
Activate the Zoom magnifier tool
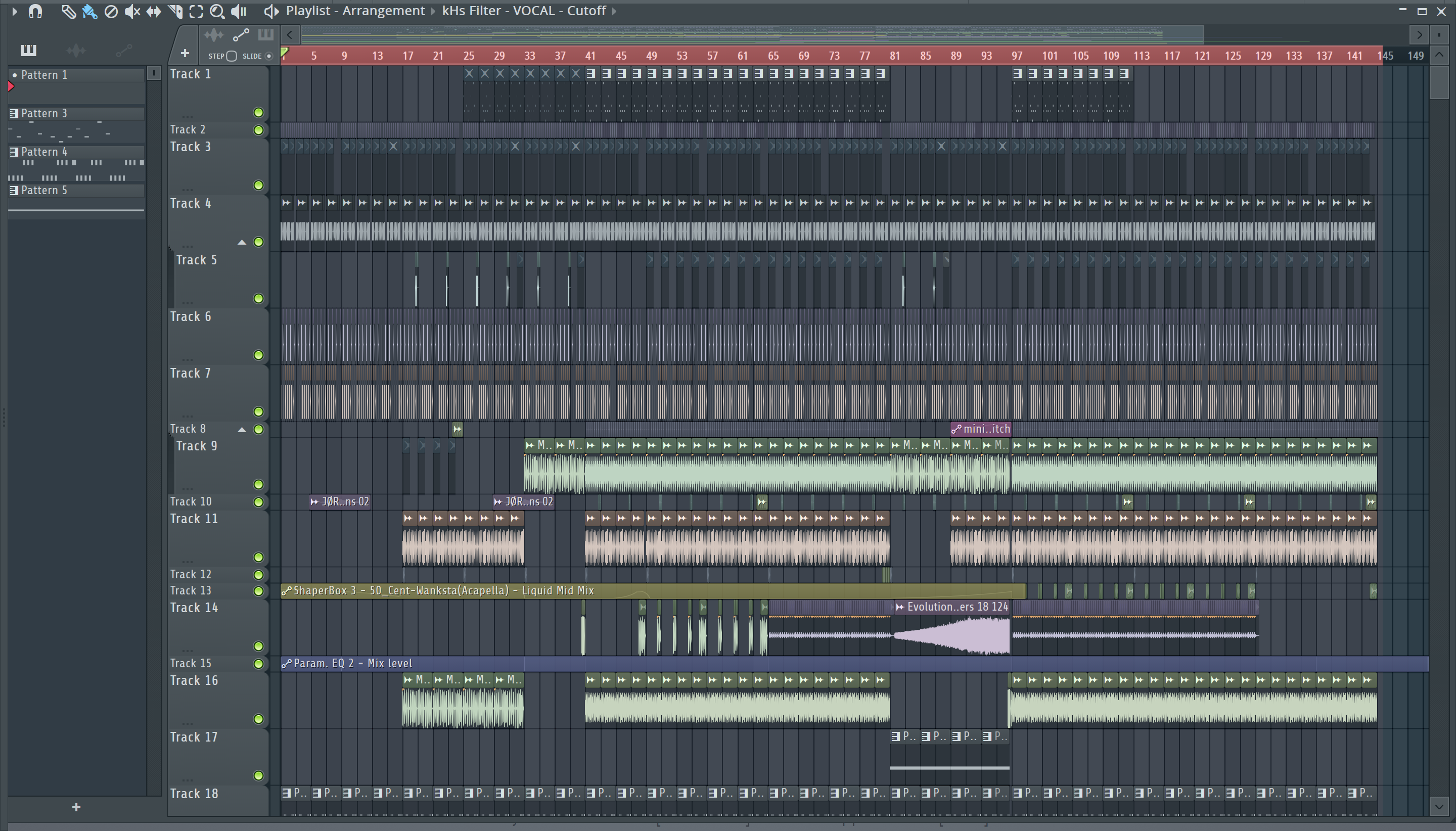click(x=217, y=12)
